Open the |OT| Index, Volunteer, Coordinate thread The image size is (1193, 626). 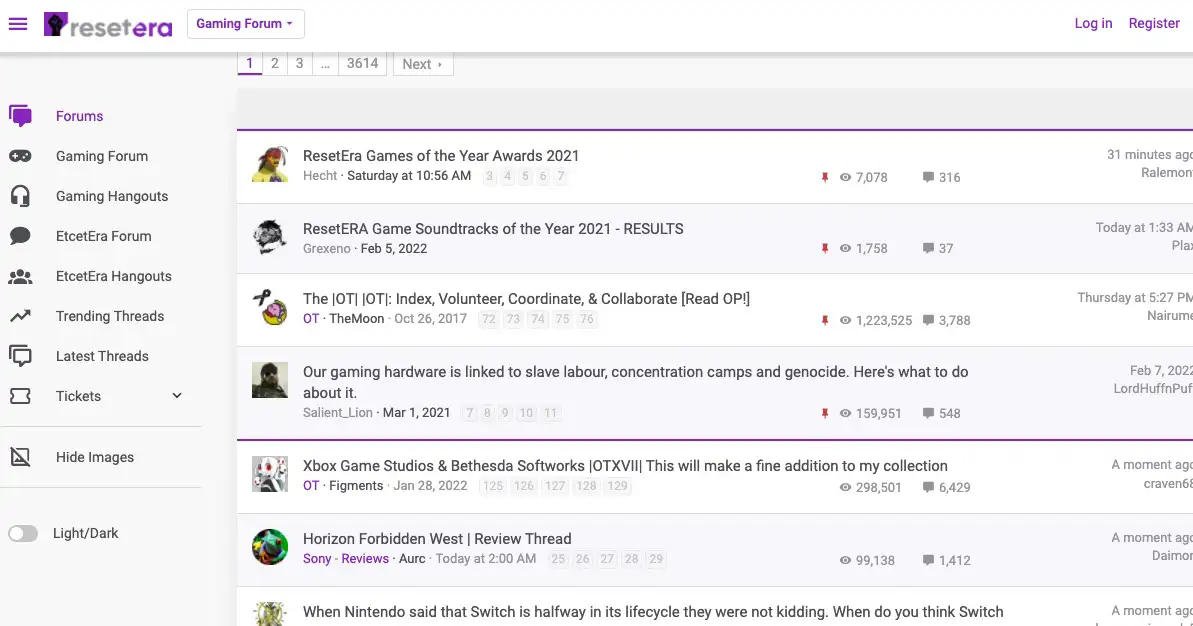527,298
